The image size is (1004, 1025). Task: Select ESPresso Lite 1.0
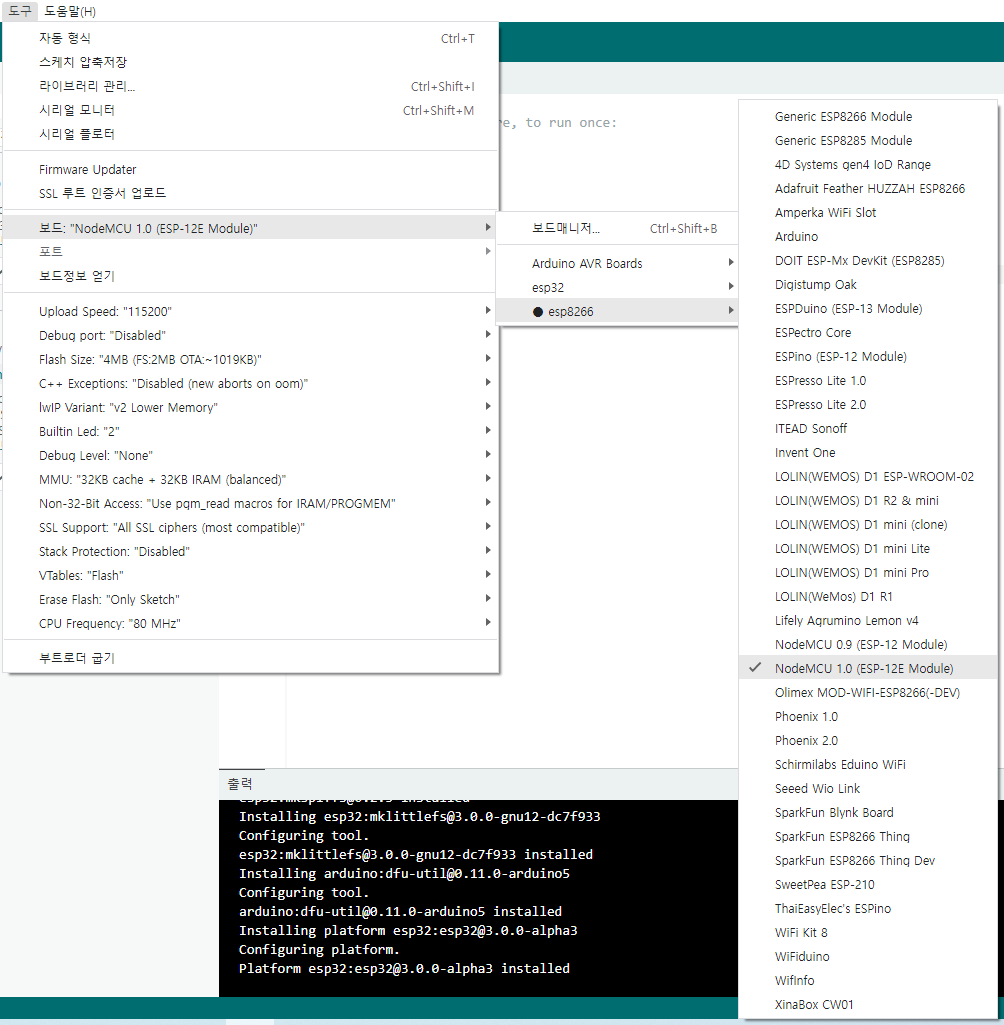point(868,380)
